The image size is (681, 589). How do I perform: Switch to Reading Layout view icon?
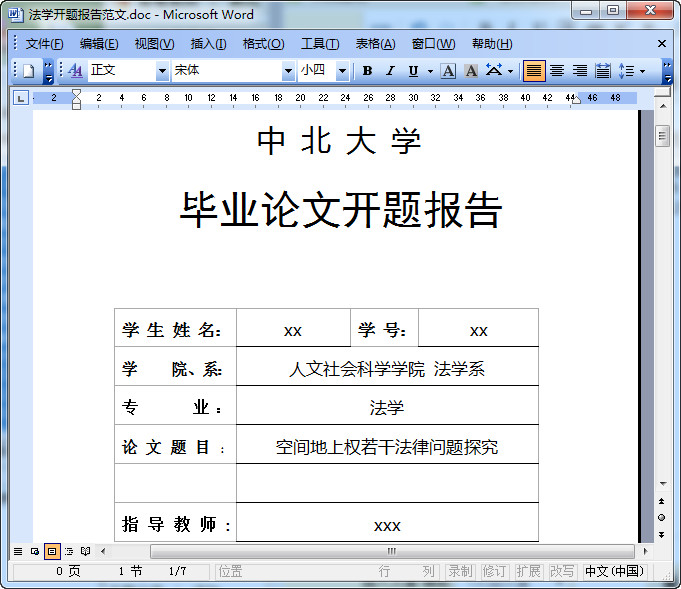click(x=86, y=551)
